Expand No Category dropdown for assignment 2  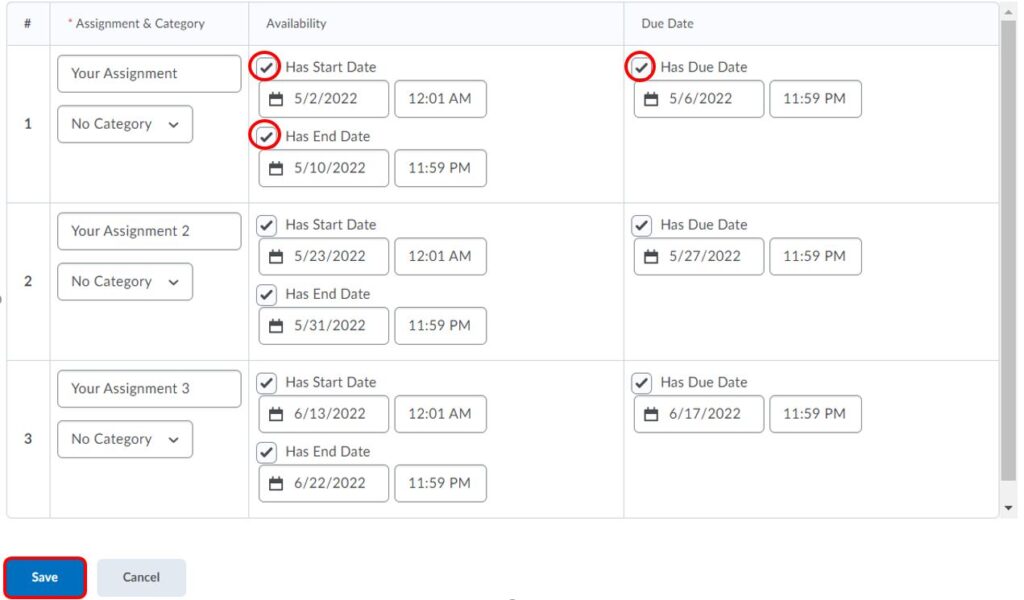click(125, 282)
